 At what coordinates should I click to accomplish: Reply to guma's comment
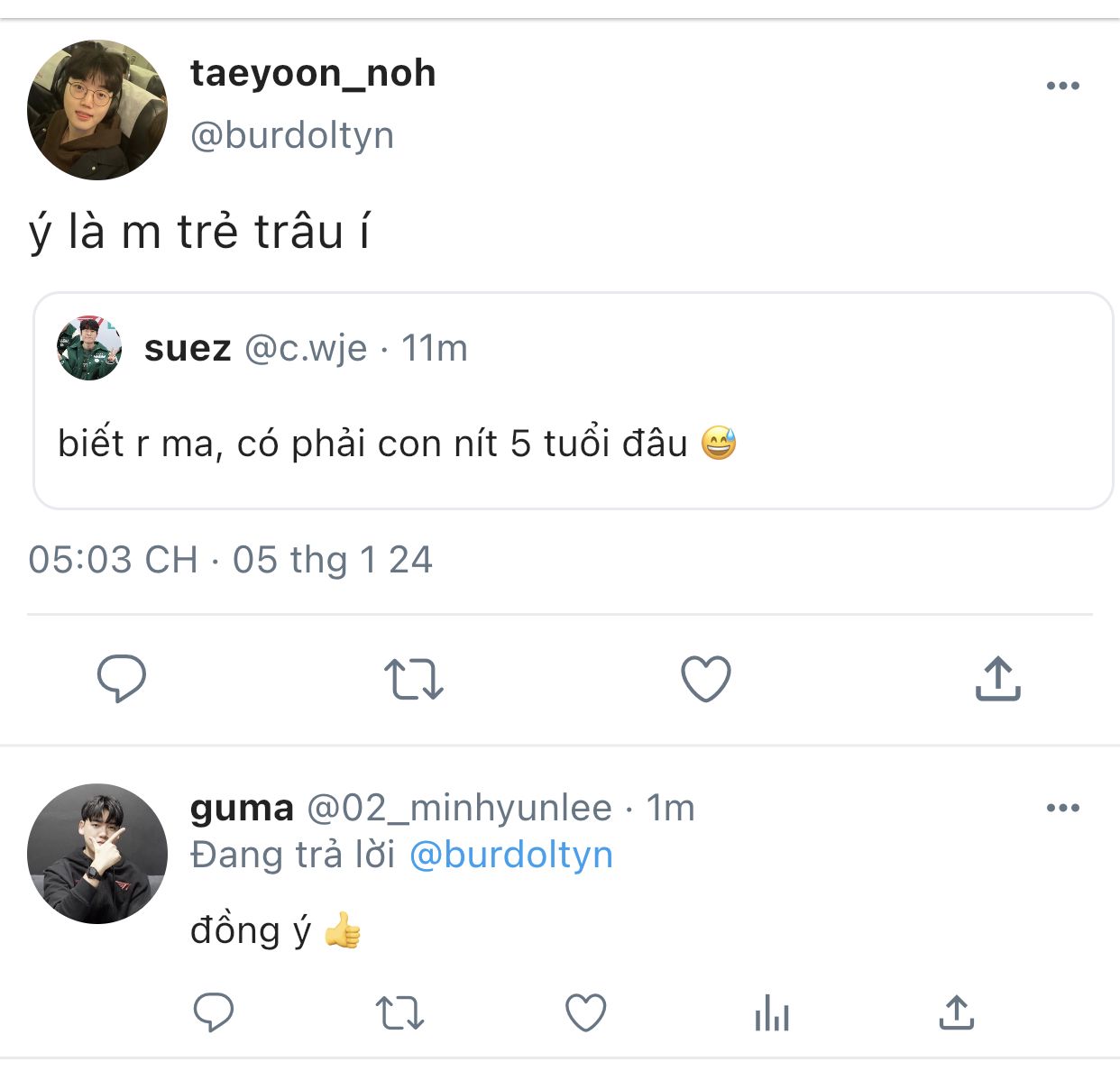[214, 1012]
